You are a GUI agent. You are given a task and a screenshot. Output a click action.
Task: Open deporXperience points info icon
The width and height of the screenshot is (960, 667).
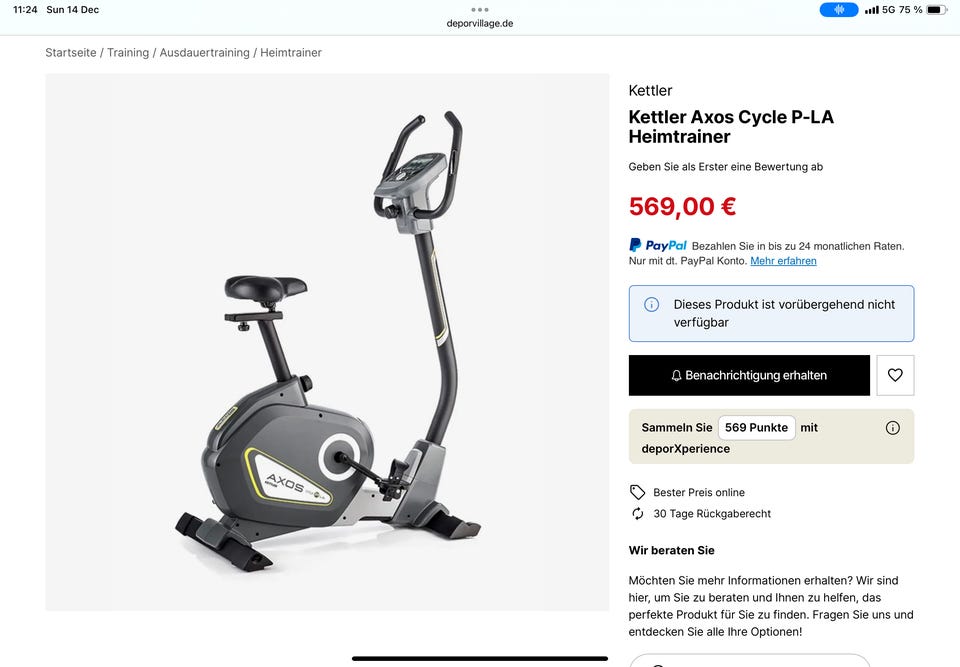click(x=892, y=428)
